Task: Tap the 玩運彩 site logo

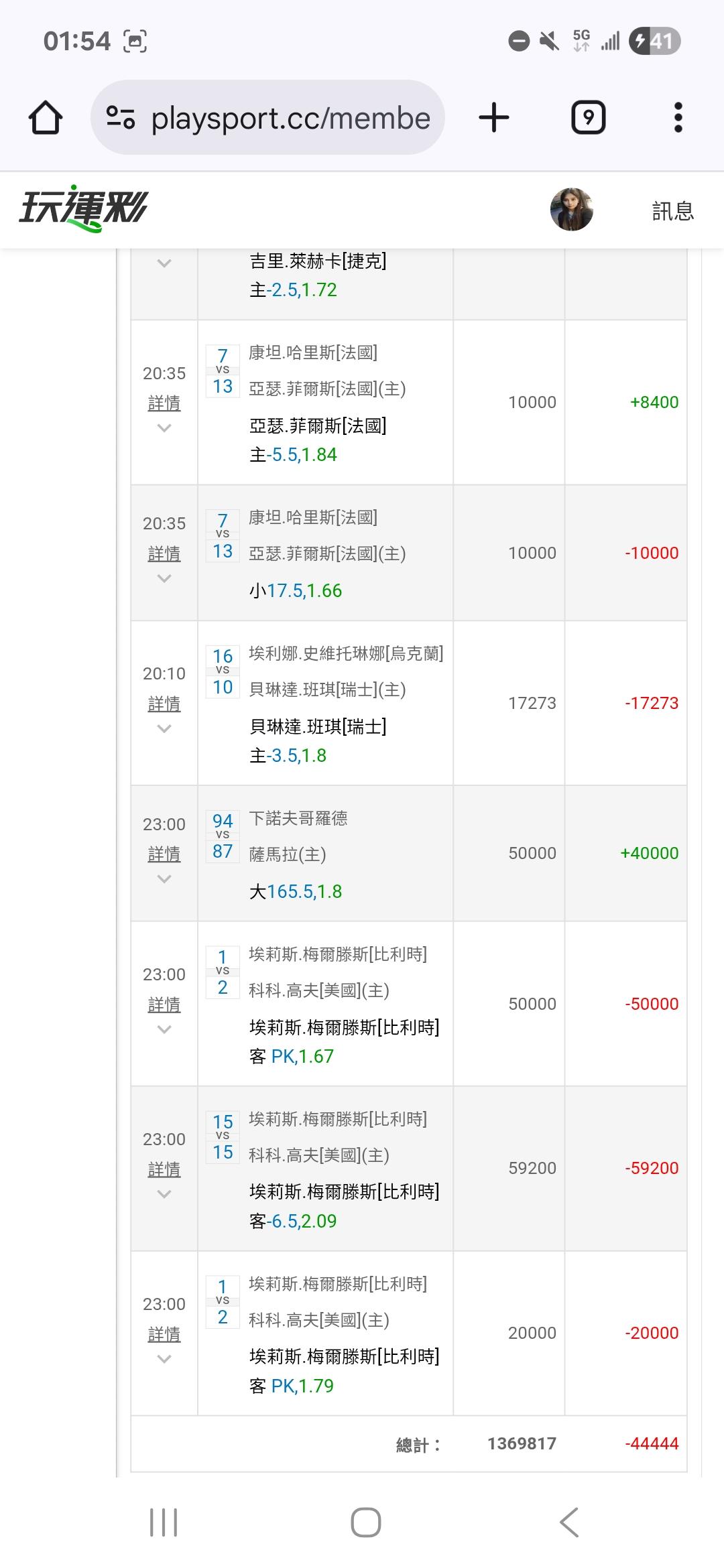Action: coord(82,208)
